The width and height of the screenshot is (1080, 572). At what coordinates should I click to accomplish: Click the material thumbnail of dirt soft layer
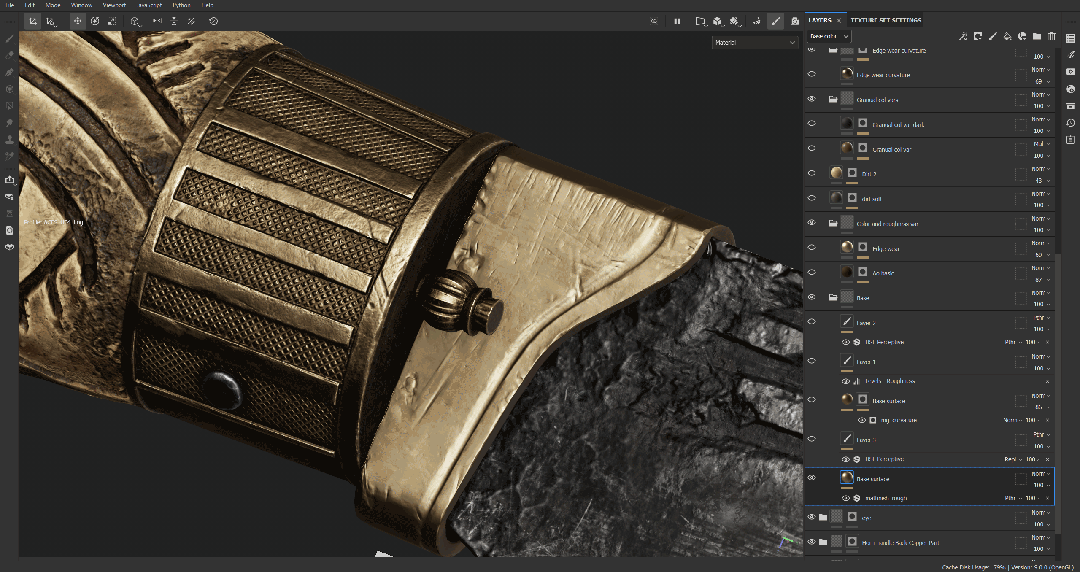click(836, 198)
